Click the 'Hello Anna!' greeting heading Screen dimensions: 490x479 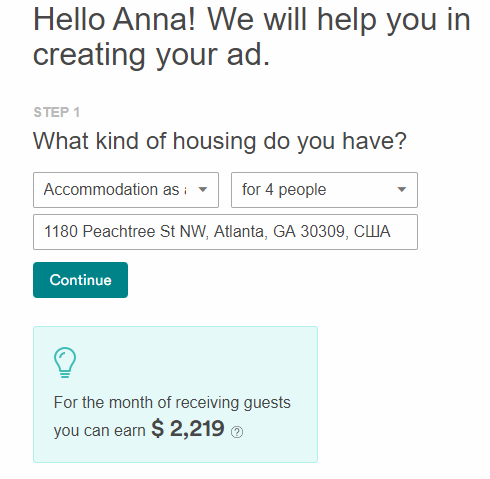[x=114, y=20]
